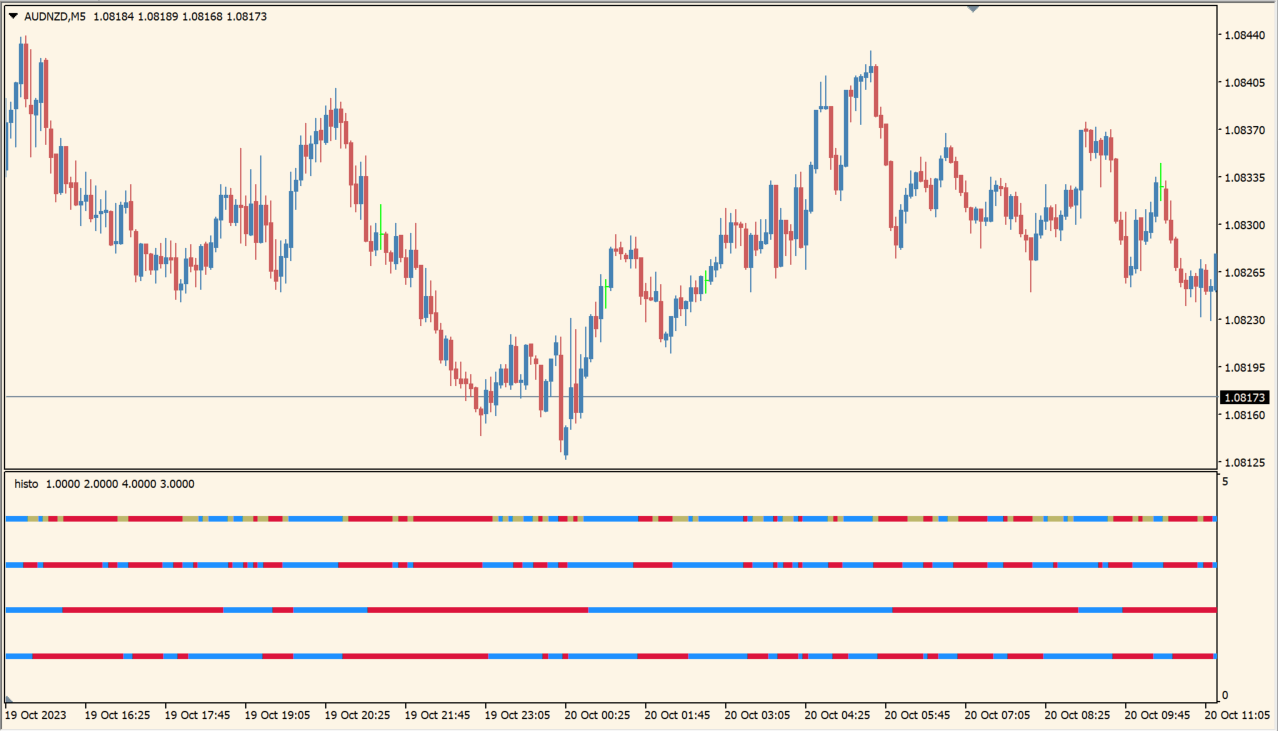Click the 20 Oct 09:45 time label
Image resolution: width=1278 pixels, height=731 pixels.
(x=1158, y=715)
